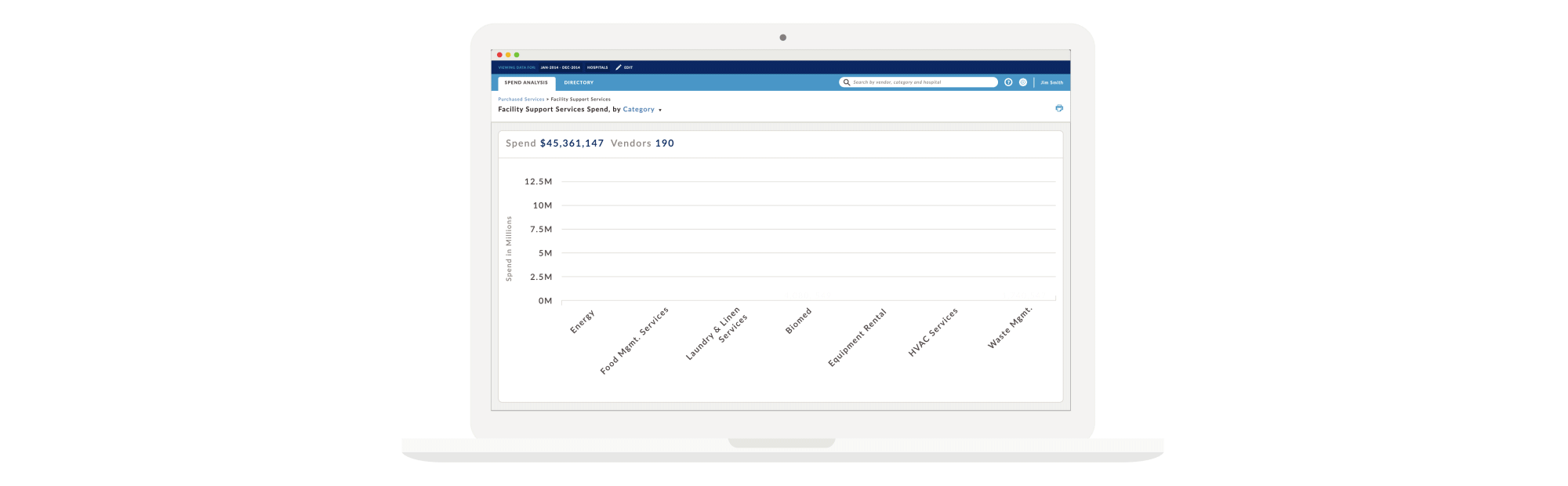Click the HVAC Services axis label
Viewport: 1568px width, 486px height.
tap(933, 332)
